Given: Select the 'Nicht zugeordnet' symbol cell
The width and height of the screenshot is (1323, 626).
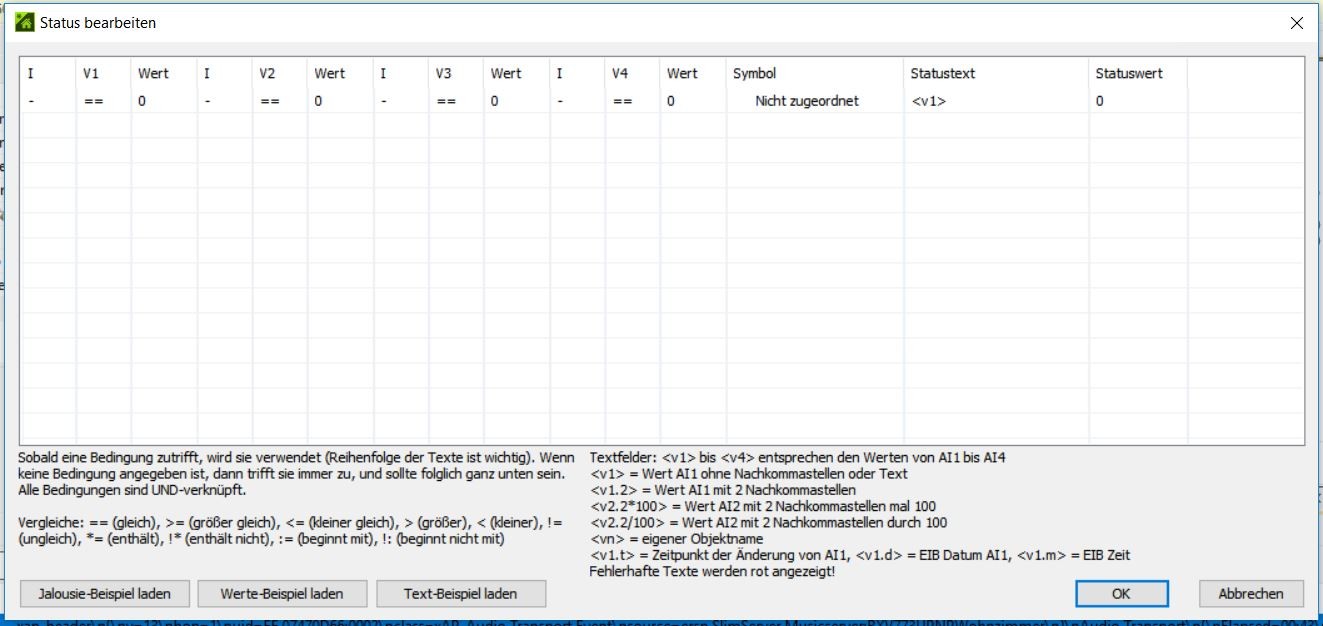Looking at the screenshot, I should [806, 101].
